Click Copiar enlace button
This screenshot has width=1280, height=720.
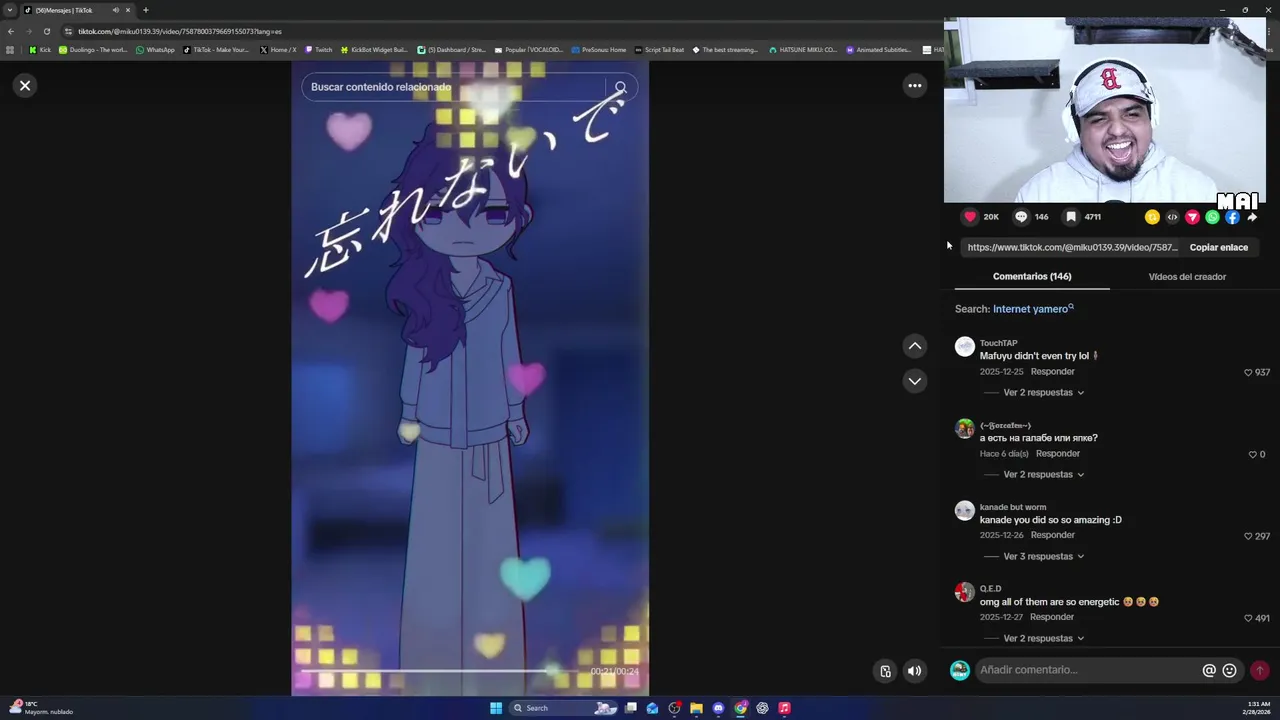pos(1218,247)
